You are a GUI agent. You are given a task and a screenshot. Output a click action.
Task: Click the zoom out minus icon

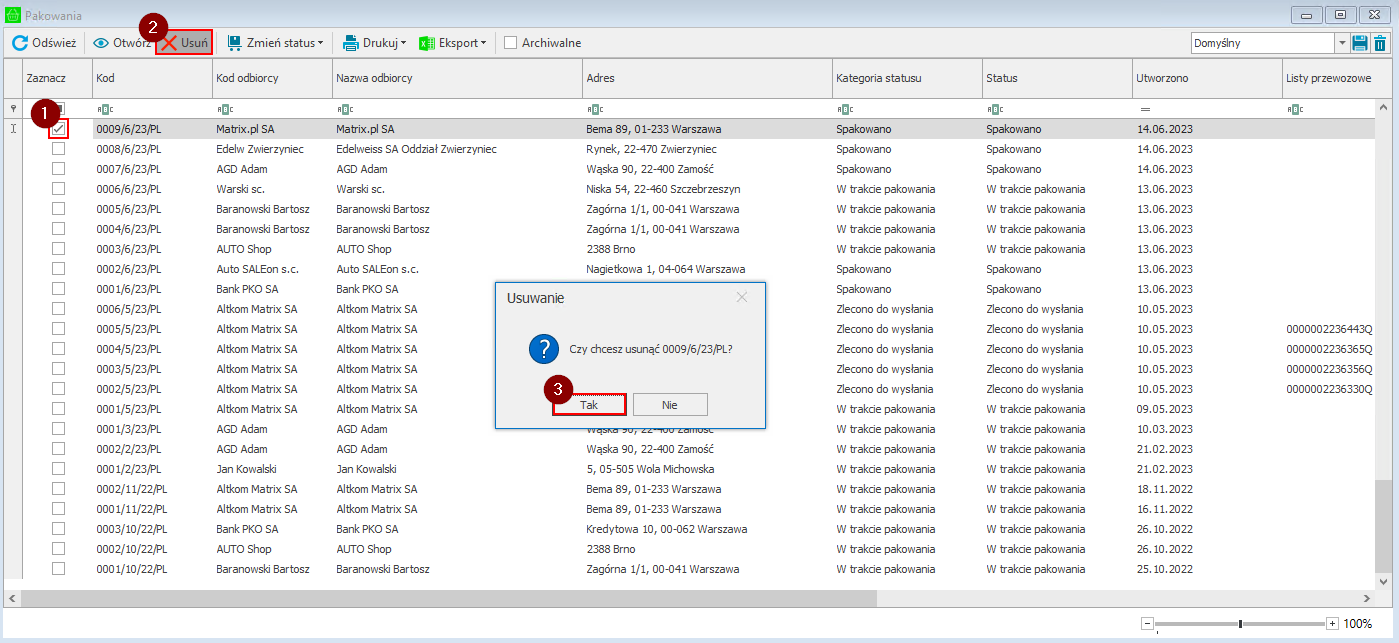click(1148, 624)
